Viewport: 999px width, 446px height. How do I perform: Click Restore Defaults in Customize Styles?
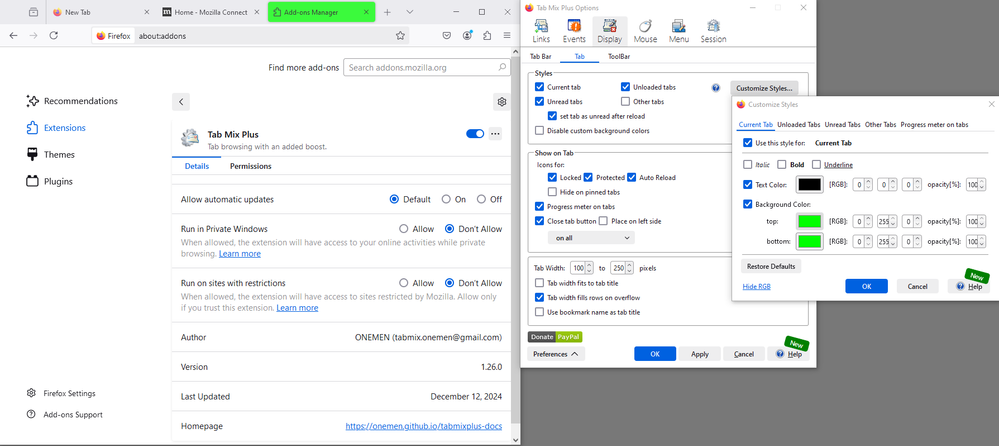(x=771, y=266)
